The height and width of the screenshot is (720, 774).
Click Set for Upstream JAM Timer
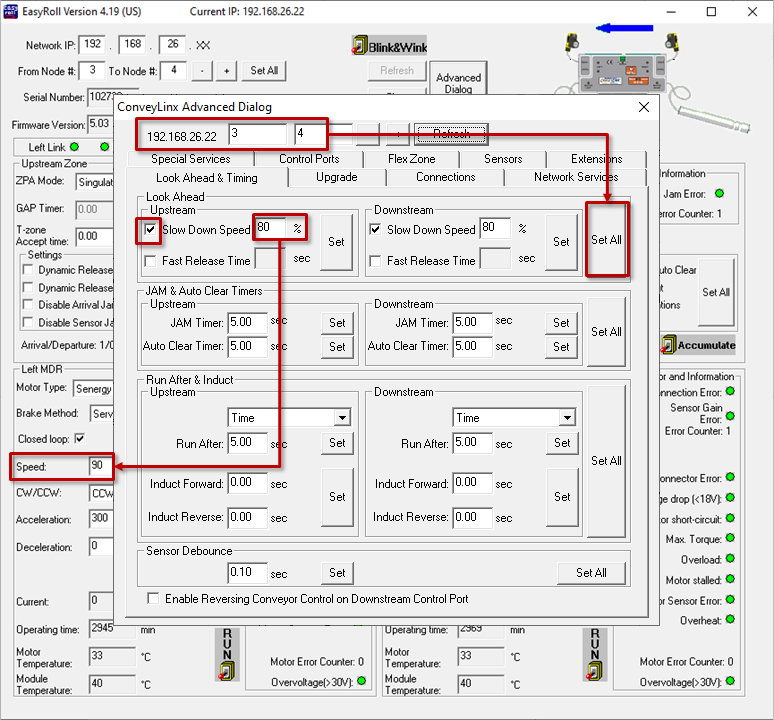[337, 323]
